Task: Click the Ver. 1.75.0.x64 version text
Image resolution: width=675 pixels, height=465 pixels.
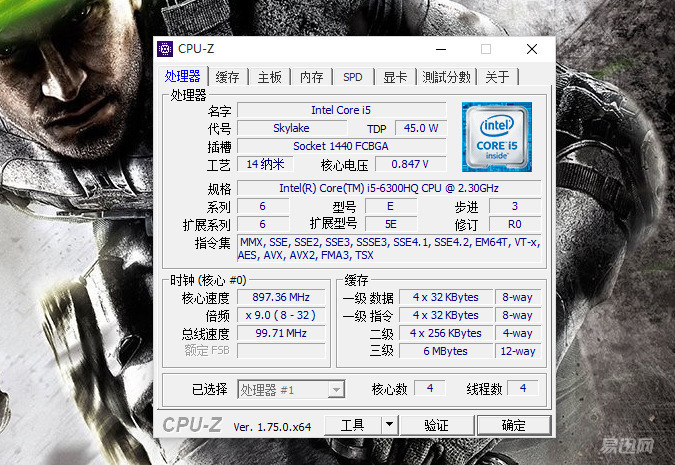Action: 272,427
